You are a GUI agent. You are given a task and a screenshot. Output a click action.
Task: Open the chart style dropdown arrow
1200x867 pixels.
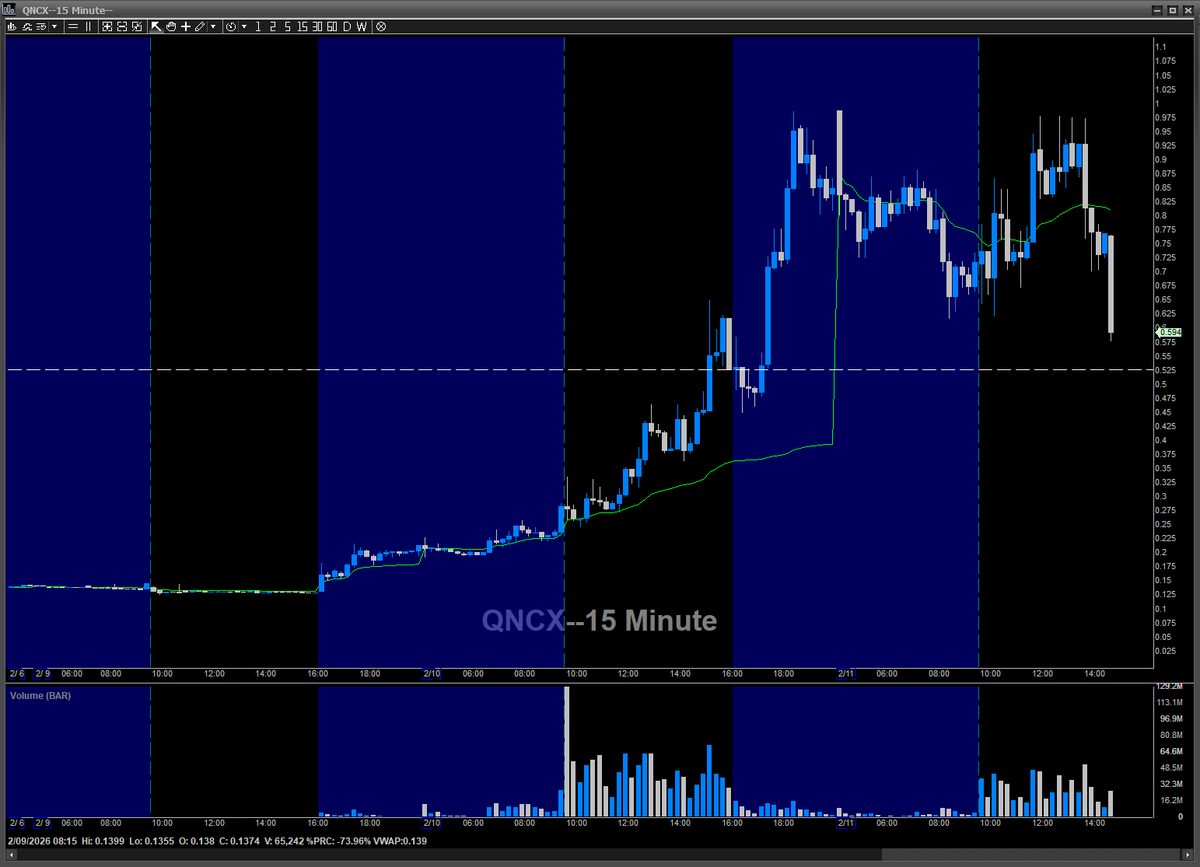(54, 27)
